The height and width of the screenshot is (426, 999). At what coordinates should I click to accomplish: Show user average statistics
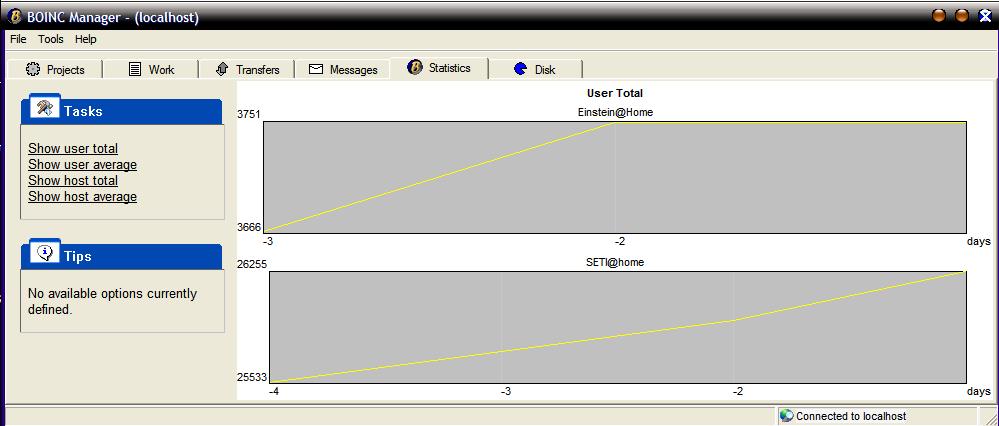pyautogui.click(x=82, y=165)
